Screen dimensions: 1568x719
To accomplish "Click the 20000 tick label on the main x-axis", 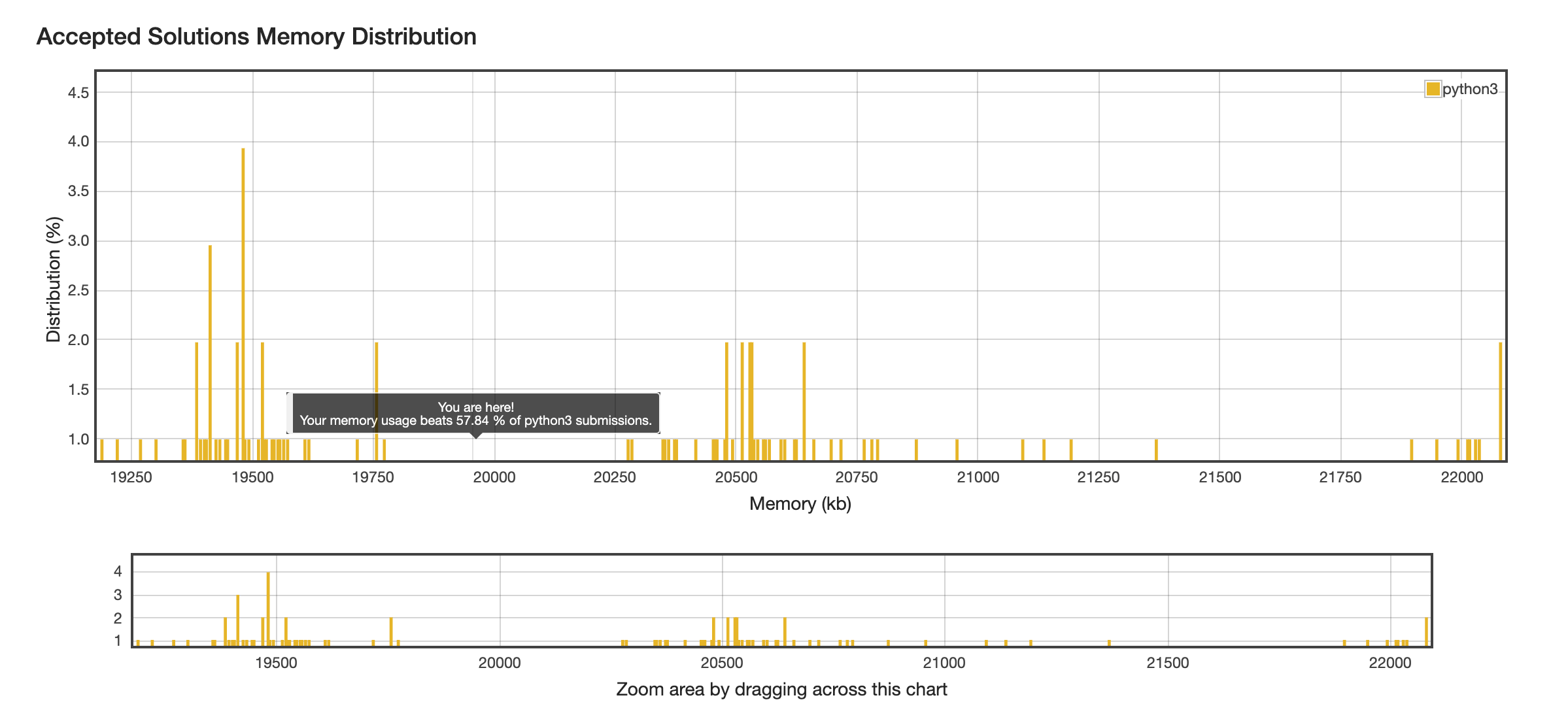I will tap(494, 477).
